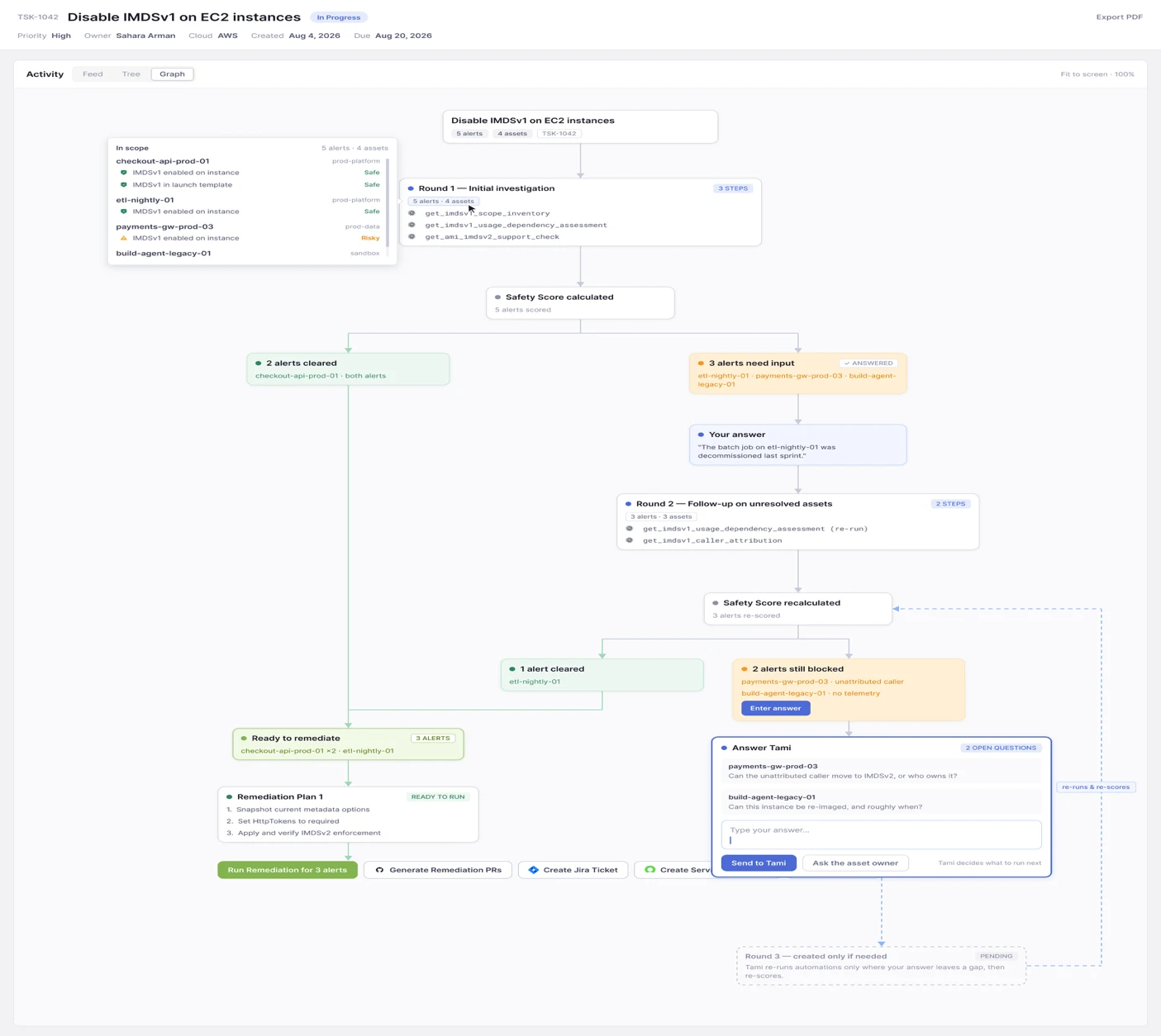Click the 5 alerts · 4 assets chip in Round 1
This screenshot has height=1036, width=1161.
tap(444, 202)
